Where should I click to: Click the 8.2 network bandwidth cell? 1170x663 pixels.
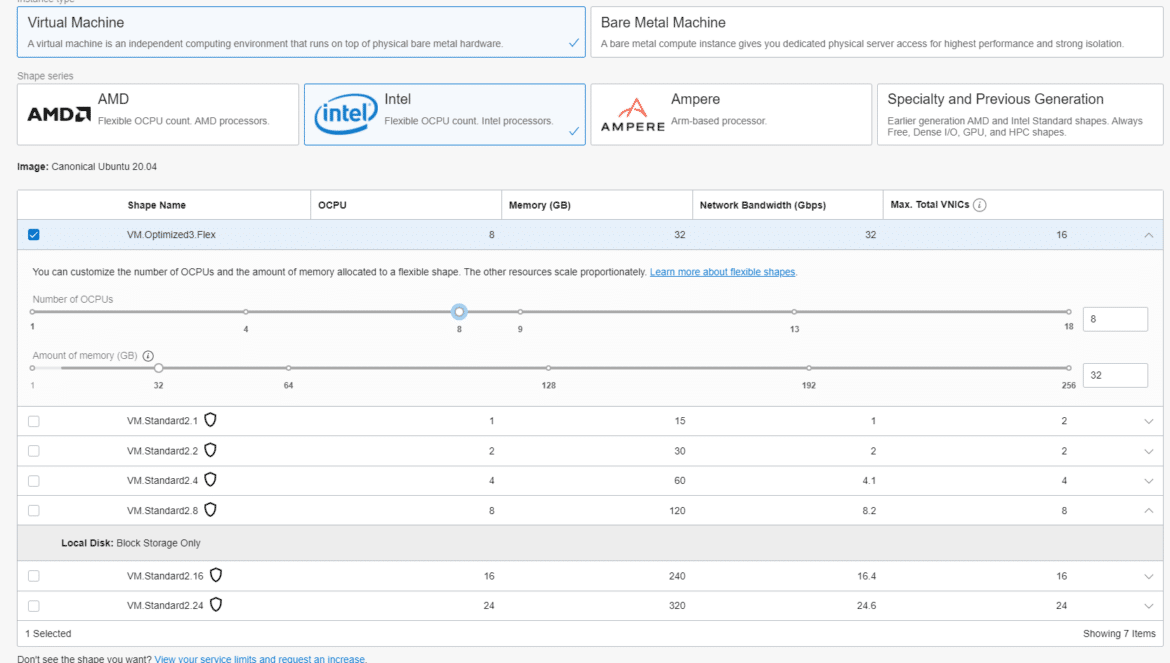(x=869, y=511)
